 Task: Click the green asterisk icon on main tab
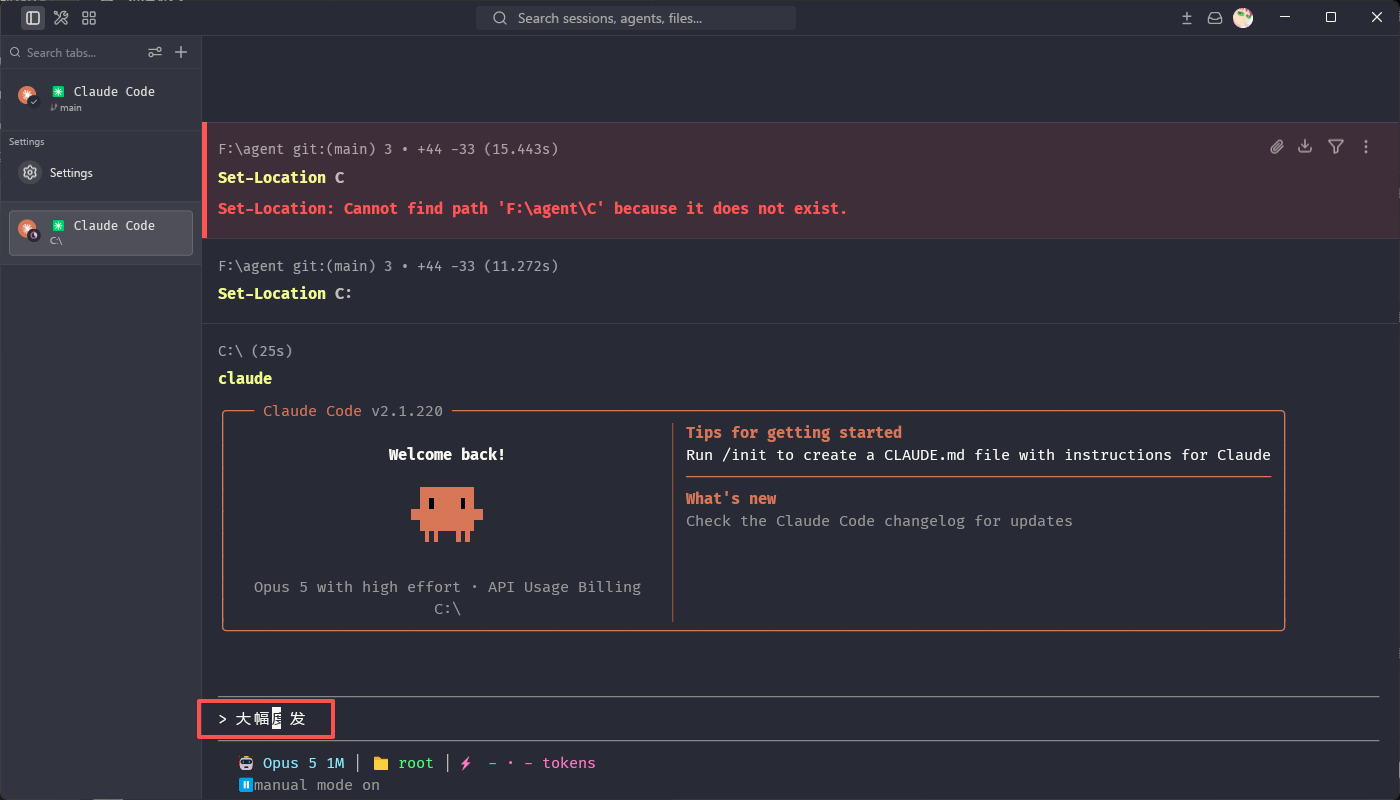tap(58, 91)
